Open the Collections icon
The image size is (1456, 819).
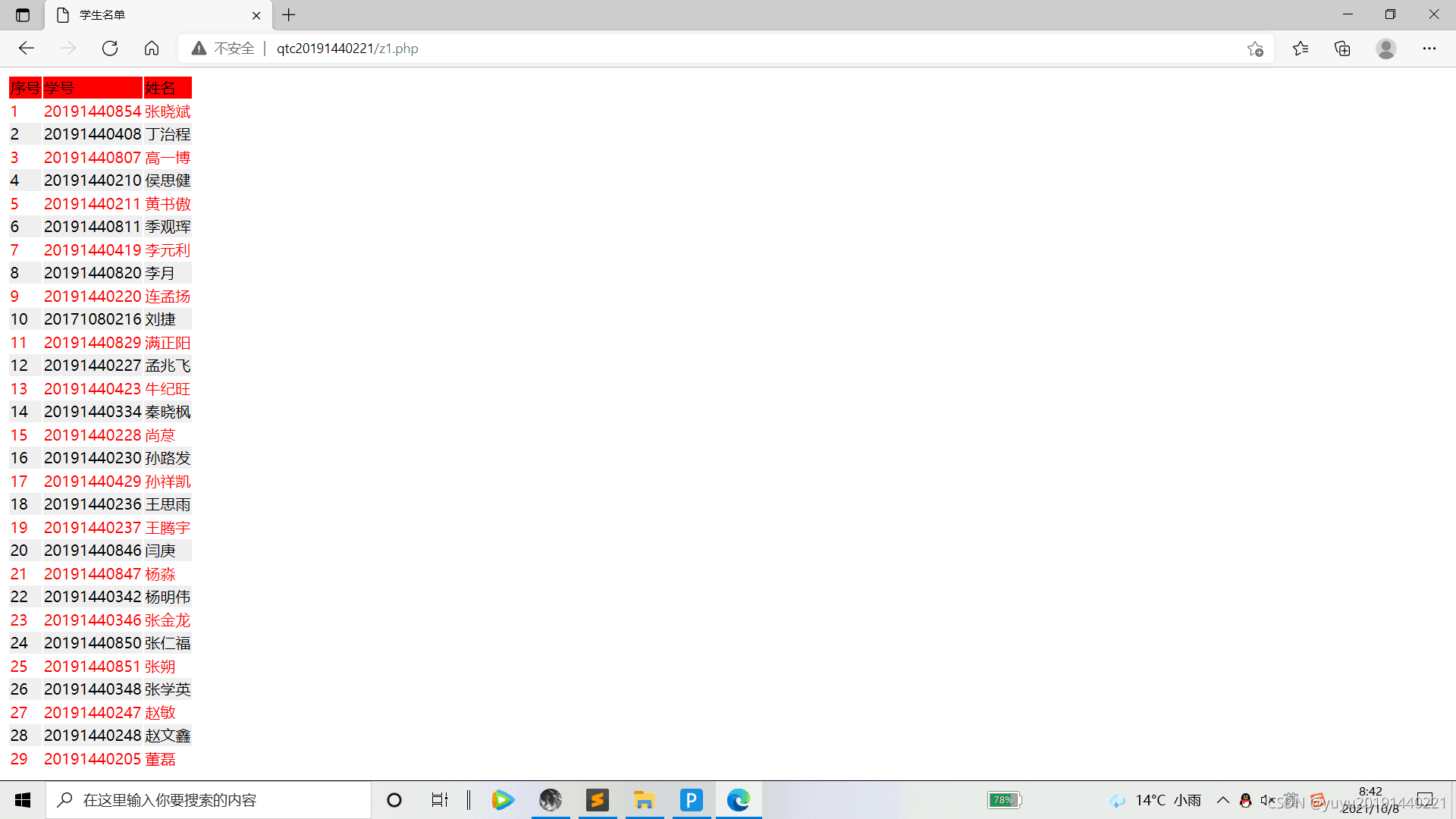point(1342,49)
